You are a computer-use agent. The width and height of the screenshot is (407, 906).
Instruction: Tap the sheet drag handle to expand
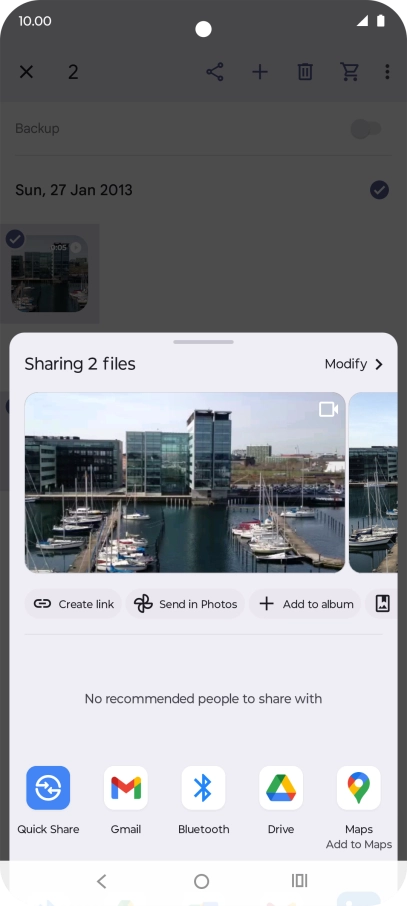coord(203,342)
